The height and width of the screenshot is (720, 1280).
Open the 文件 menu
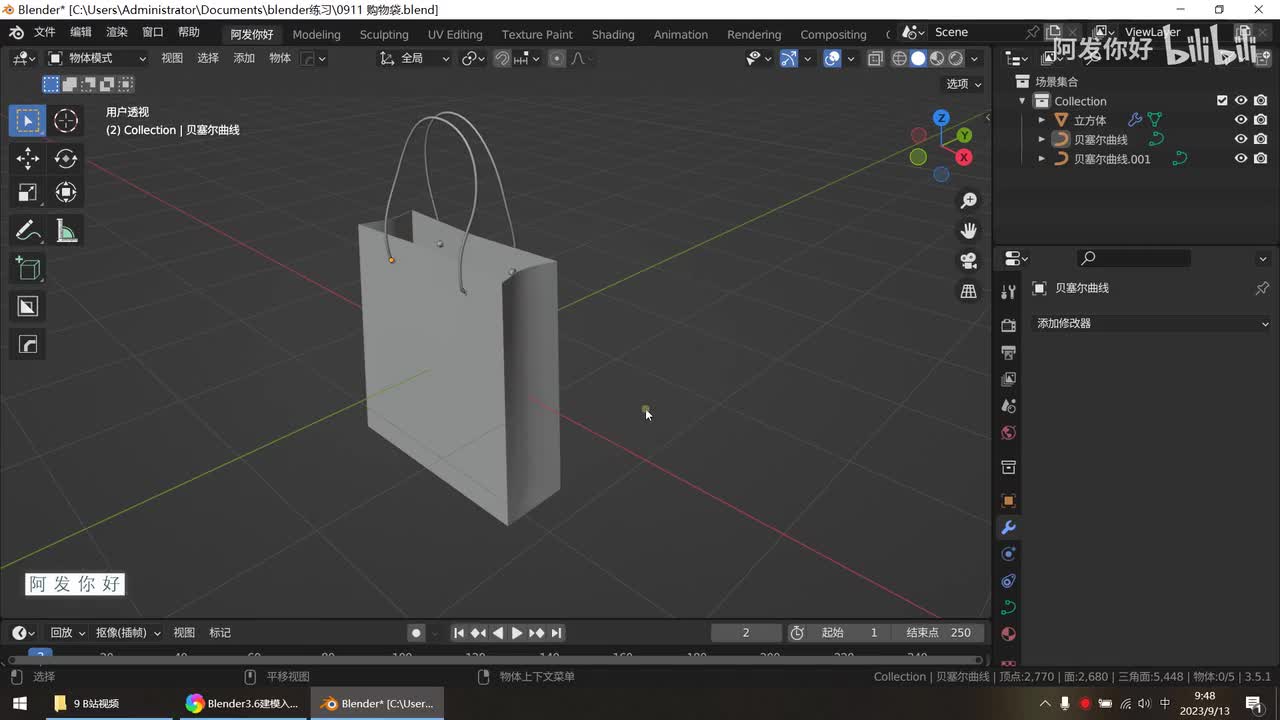(x=45, y=32)
